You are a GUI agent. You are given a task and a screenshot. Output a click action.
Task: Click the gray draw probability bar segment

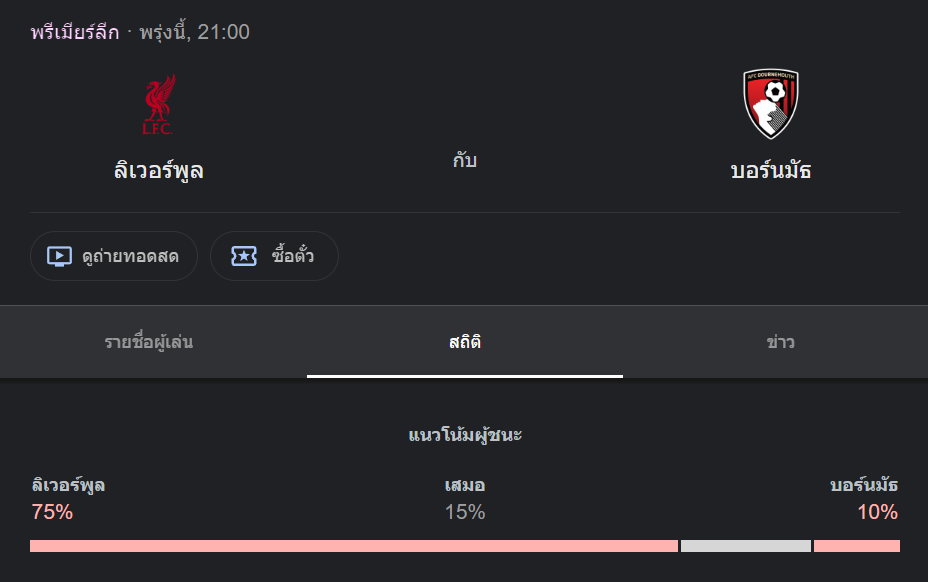tap(746, 546)
